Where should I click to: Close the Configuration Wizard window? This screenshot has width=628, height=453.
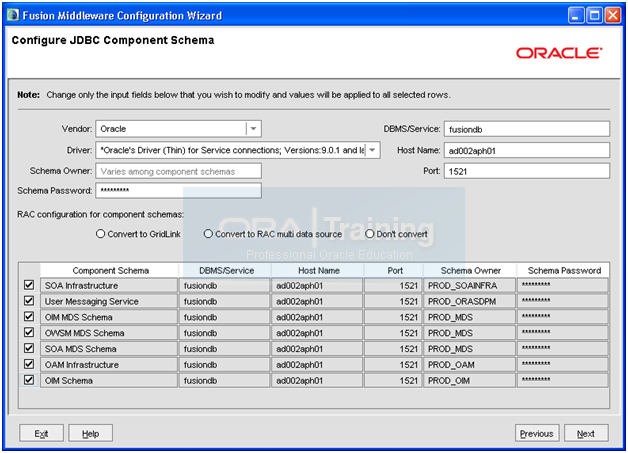point(613,16)
